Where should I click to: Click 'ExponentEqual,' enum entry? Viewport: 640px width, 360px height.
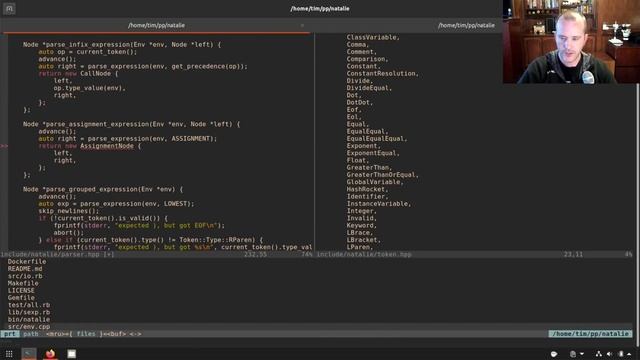(x=373, y=153)
